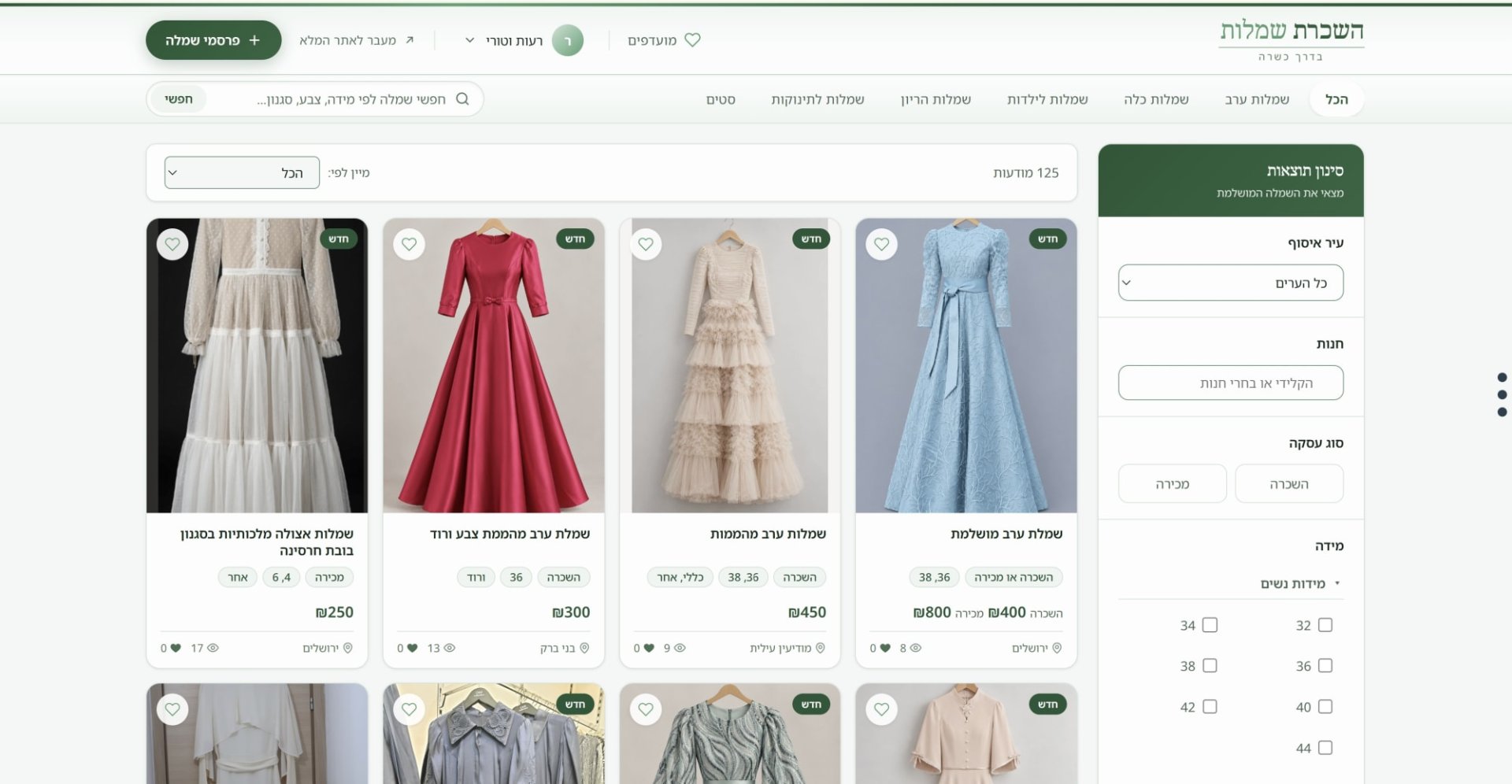The image size is (1512, 784).
Task: Favorite the white dress in second row
Action: coord(172,709)
